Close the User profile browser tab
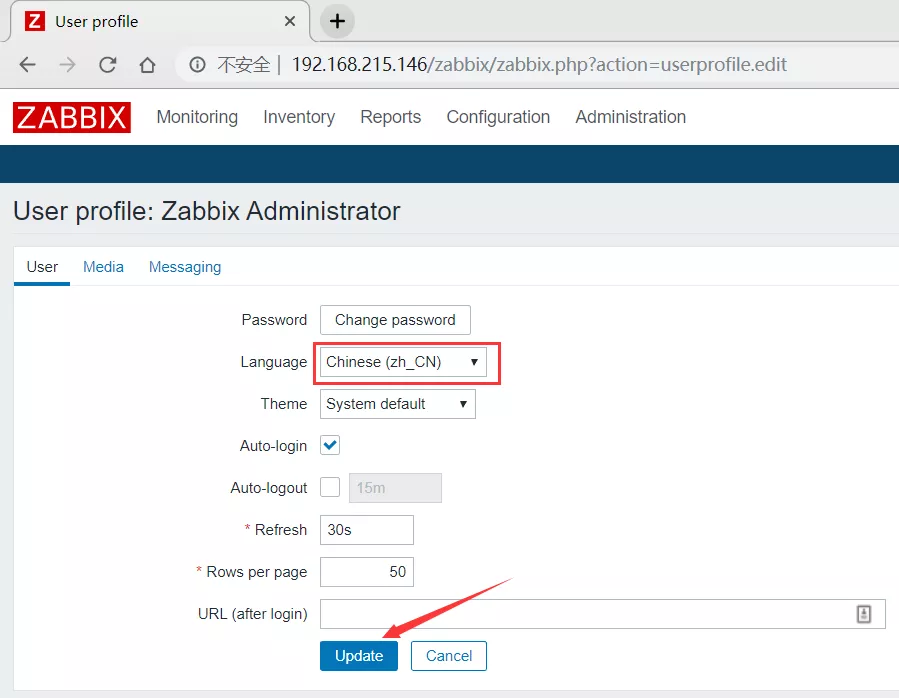 point(290,21)
